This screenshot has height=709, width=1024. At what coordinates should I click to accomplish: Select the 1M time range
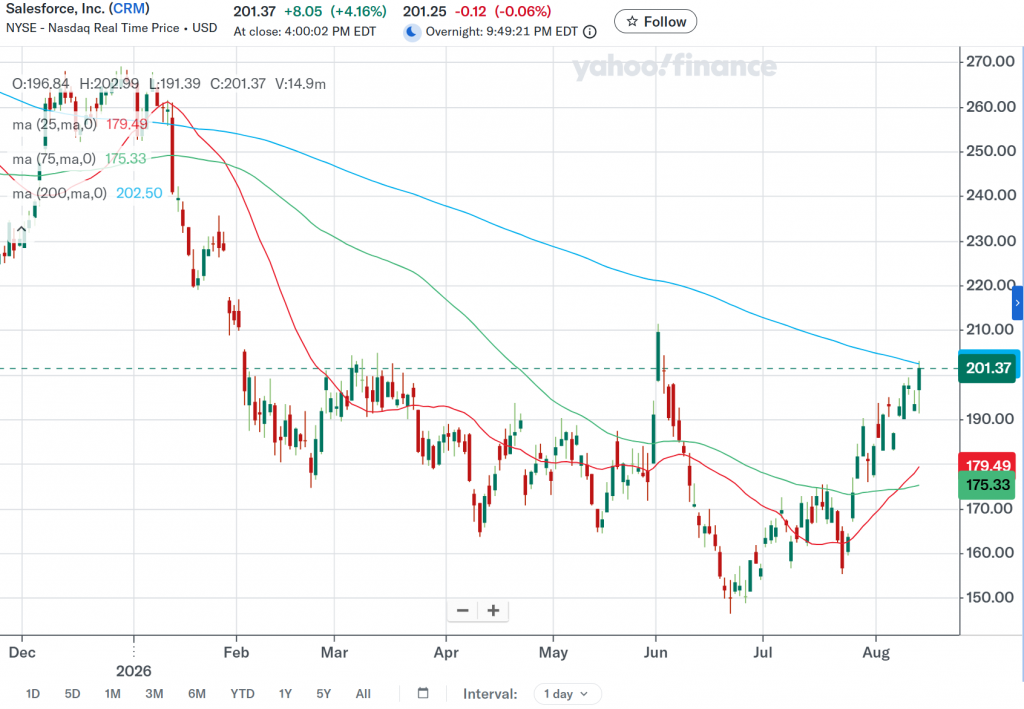pos(112,693)
